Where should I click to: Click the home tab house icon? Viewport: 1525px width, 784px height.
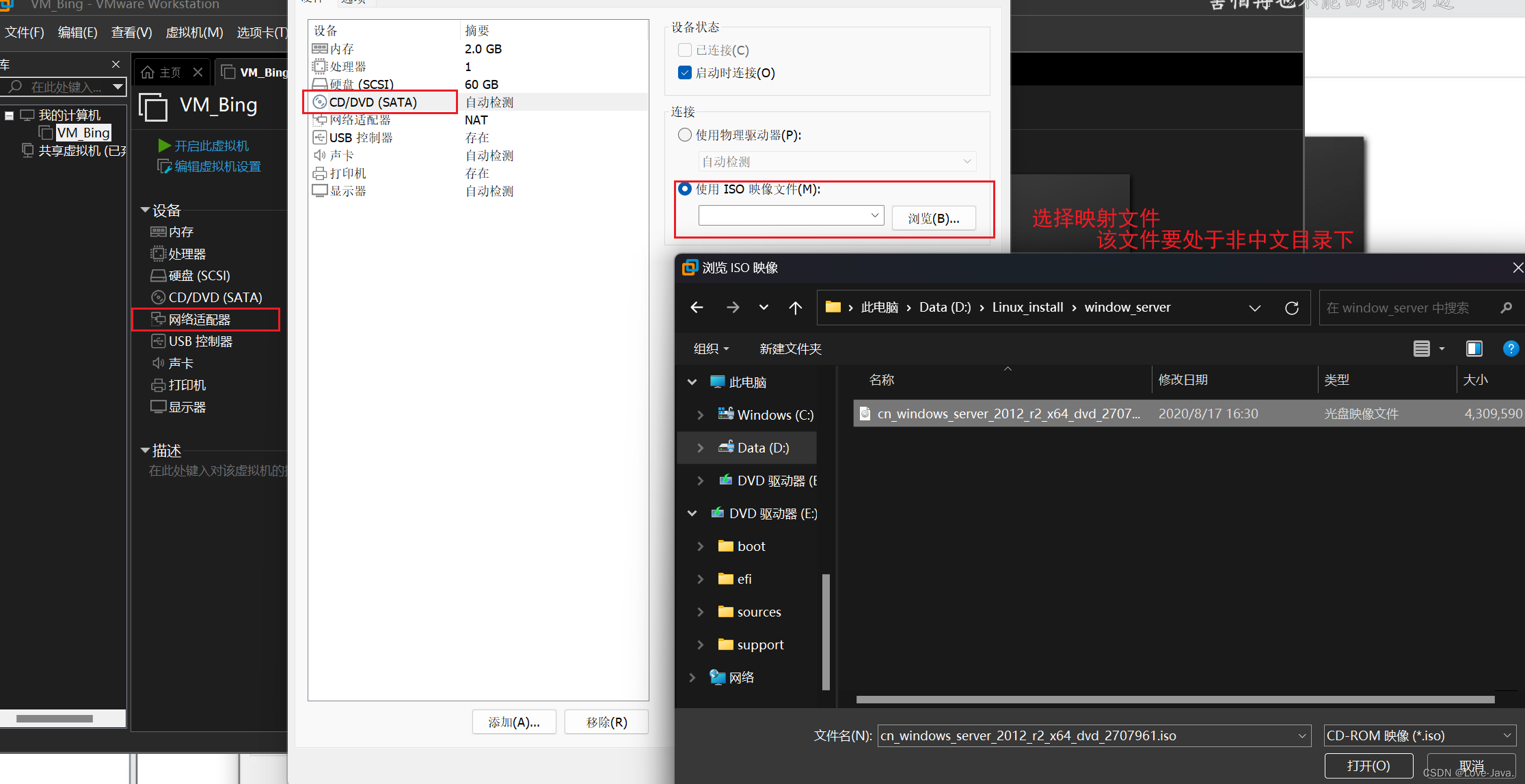coord(148,72)
